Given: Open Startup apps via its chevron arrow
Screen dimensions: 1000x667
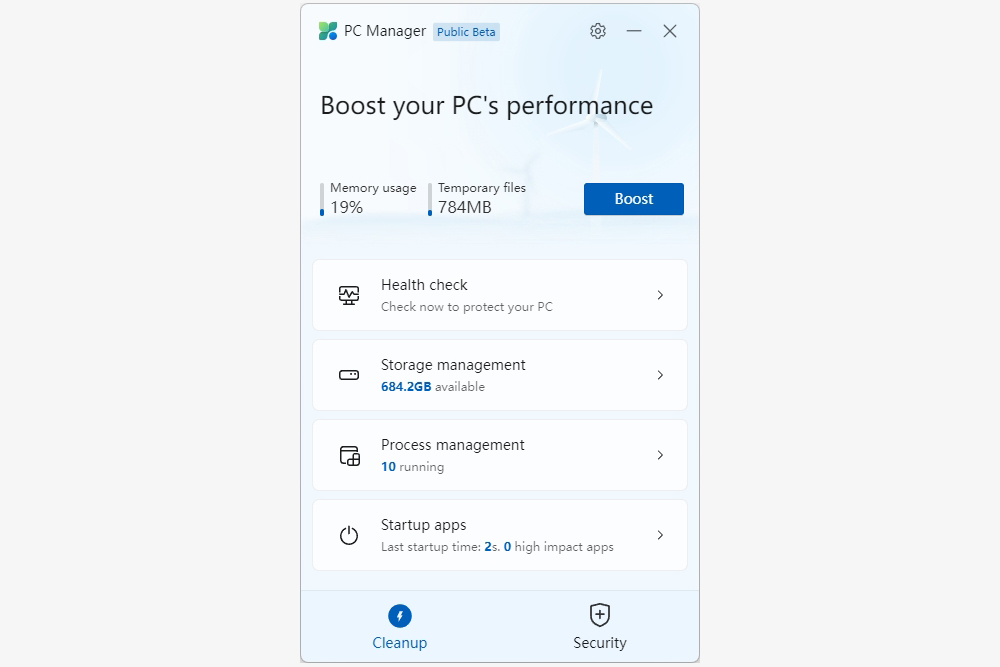Looking at the screenshot, I should click(660, 535).
